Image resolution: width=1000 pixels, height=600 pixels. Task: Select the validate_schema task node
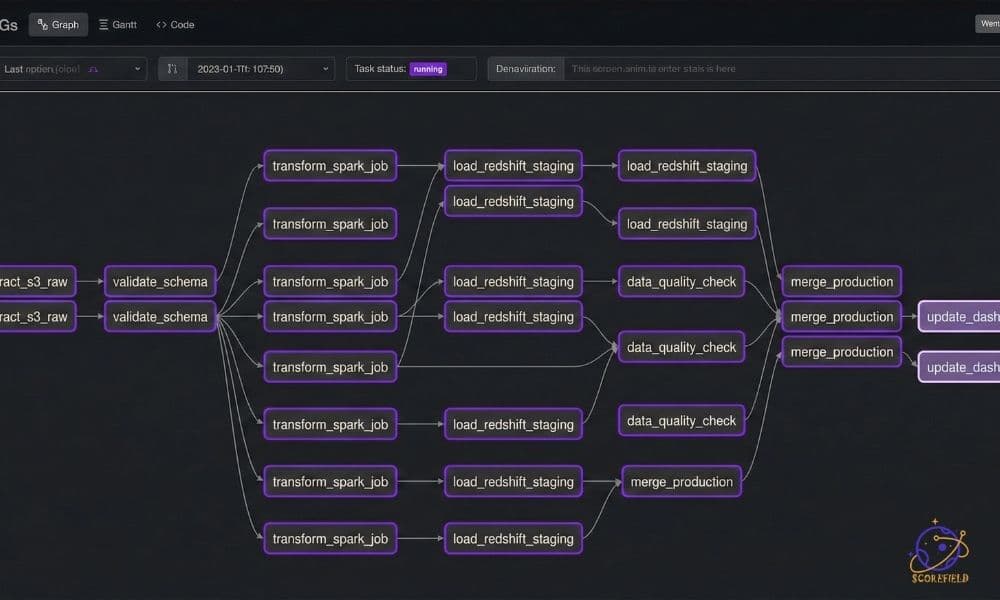click(159, 281)
